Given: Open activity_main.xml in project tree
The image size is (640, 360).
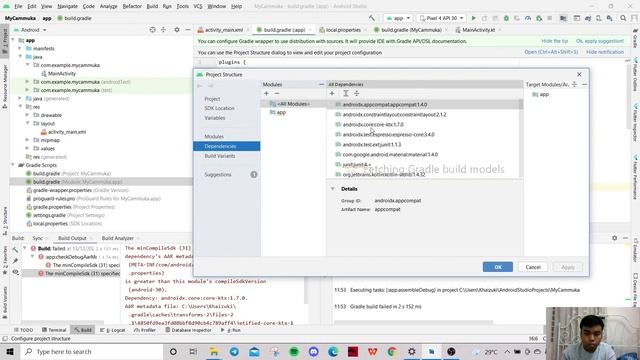Looking at the screenshot, I should pos(67,132).
